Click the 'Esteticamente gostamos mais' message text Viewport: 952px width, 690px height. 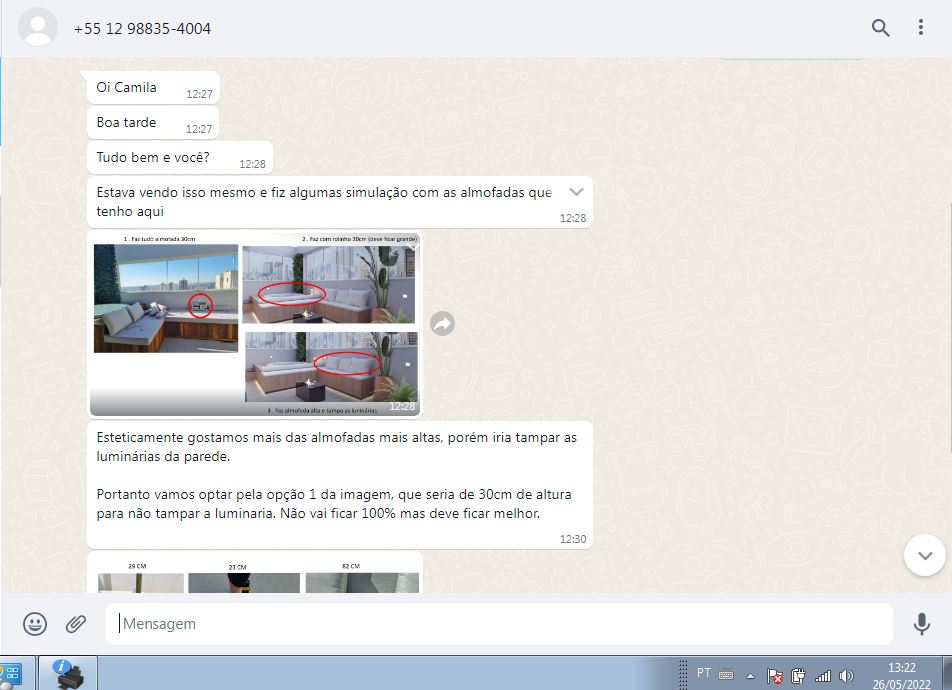(x=336, y=446)
